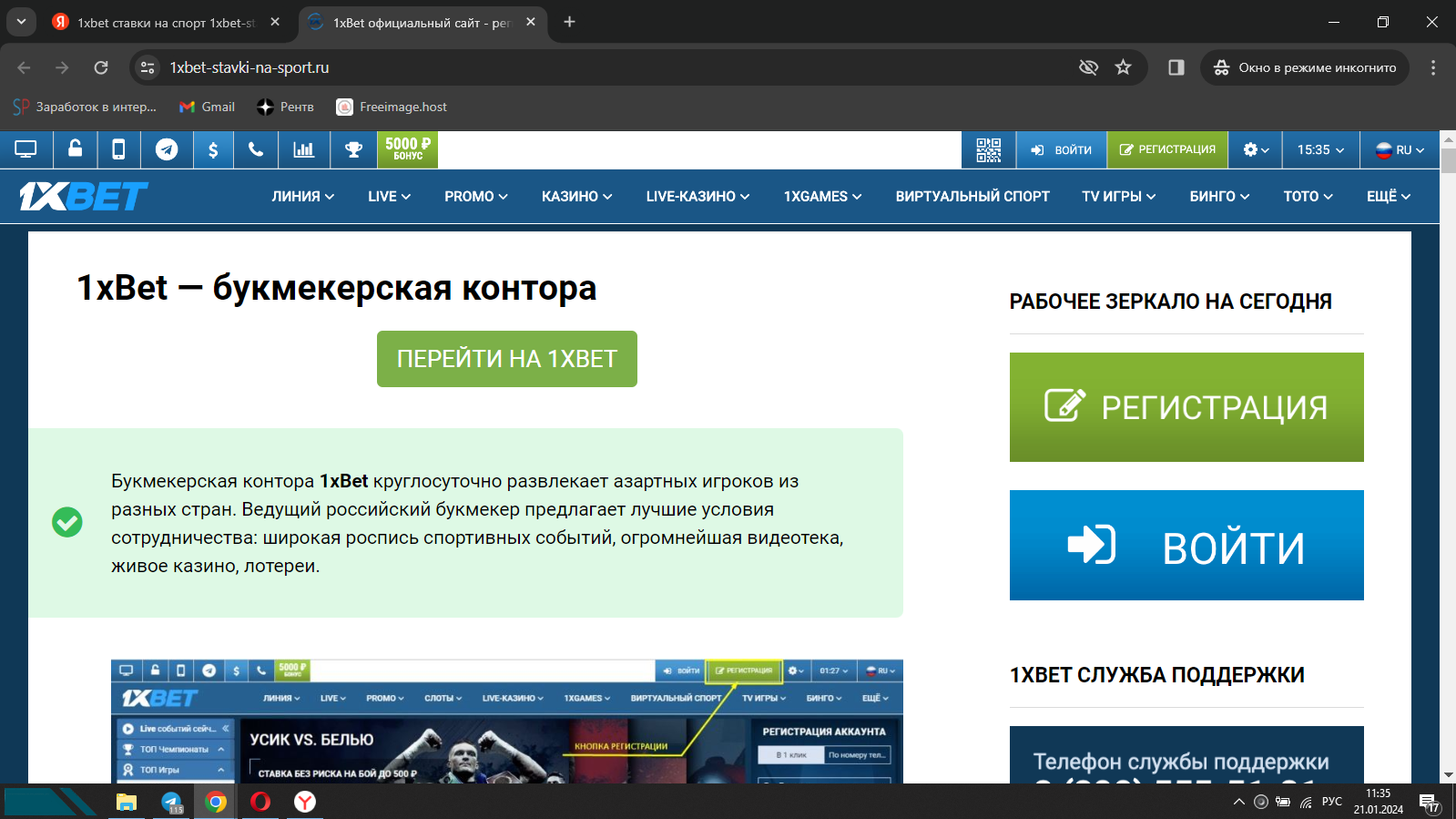
Task: Open Yandex Browser from the taskbar
Action: coord(305,802)
